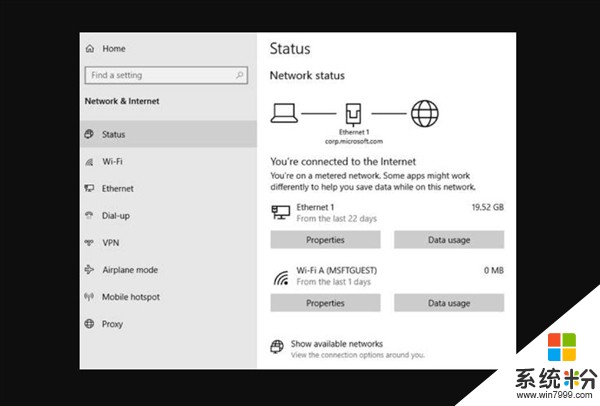Click the corp.microsoft.com label
Viewport: 600px width, 406px height.
pyautogui.click(x=354, y=141)
